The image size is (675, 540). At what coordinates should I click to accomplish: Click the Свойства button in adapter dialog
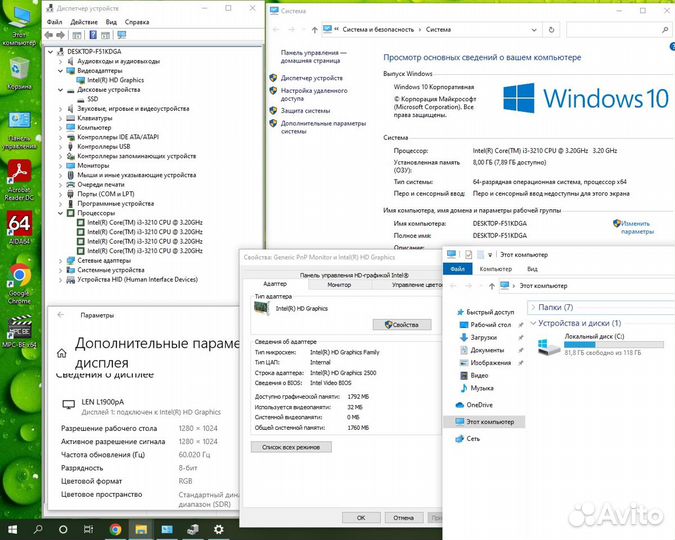pyautogui.click(x=402, y=325)
